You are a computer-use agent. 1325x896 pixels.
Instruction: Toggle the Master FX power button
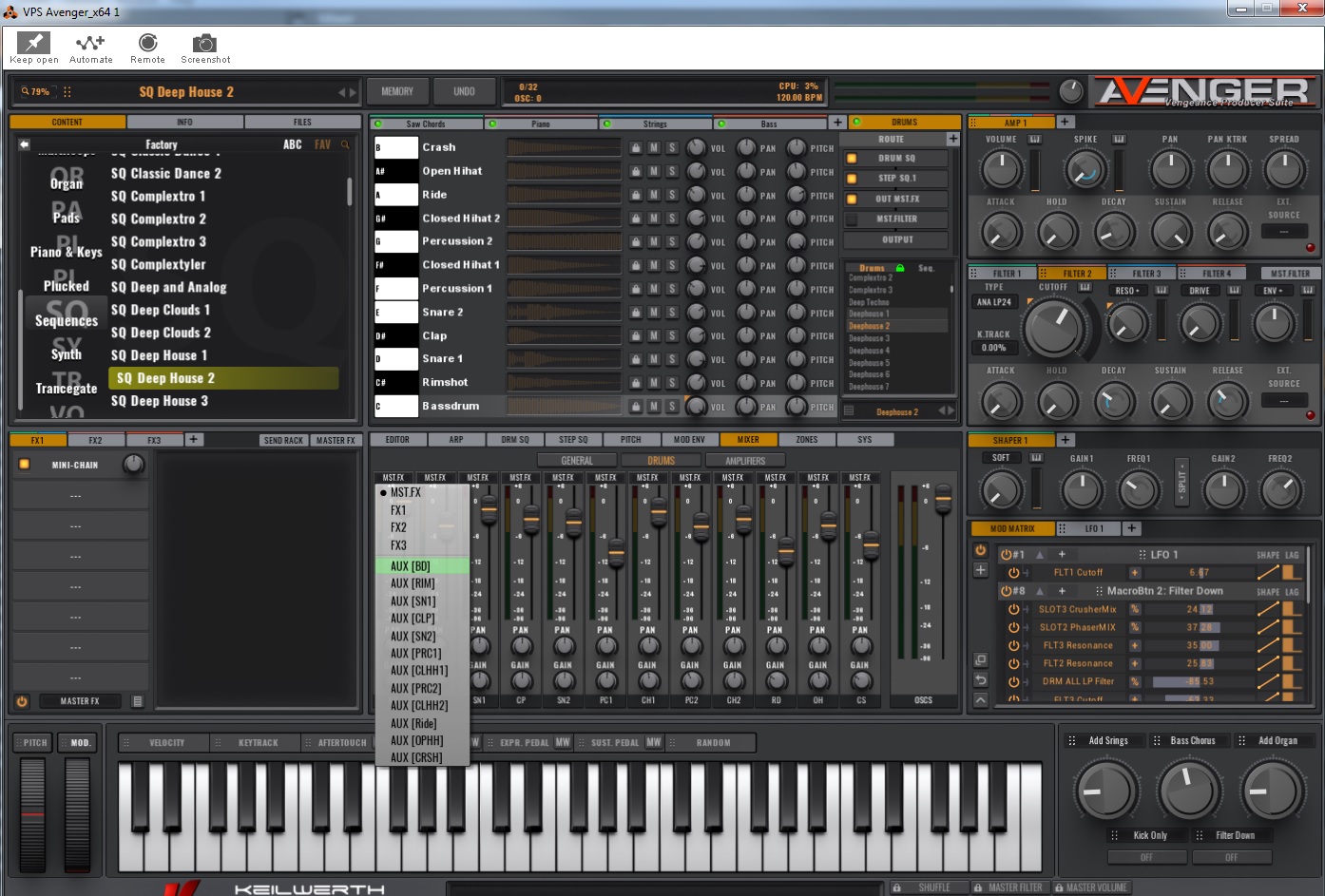[x=22, y=701]
